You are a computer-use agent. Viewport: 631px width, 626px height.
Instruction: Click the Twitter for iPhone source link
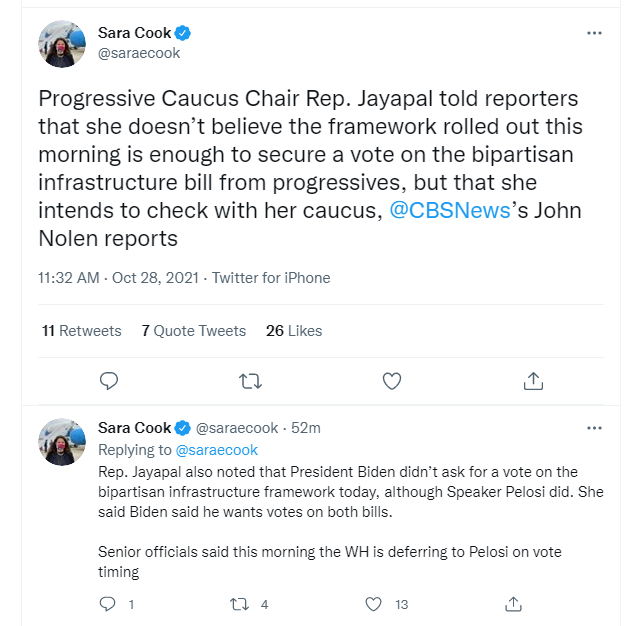(x=271, y=278)
